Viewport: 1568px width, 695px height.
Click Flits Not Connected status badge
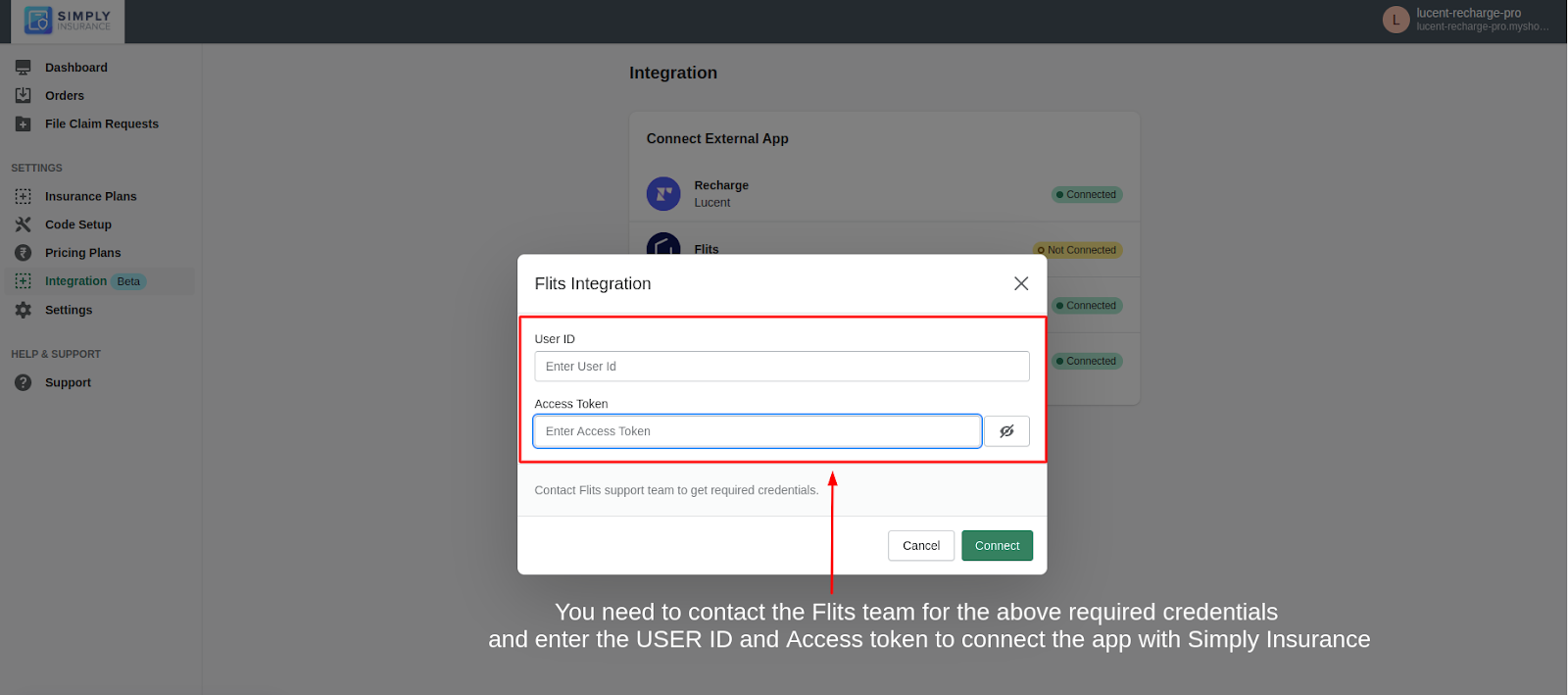click(x=1077, y=250)
